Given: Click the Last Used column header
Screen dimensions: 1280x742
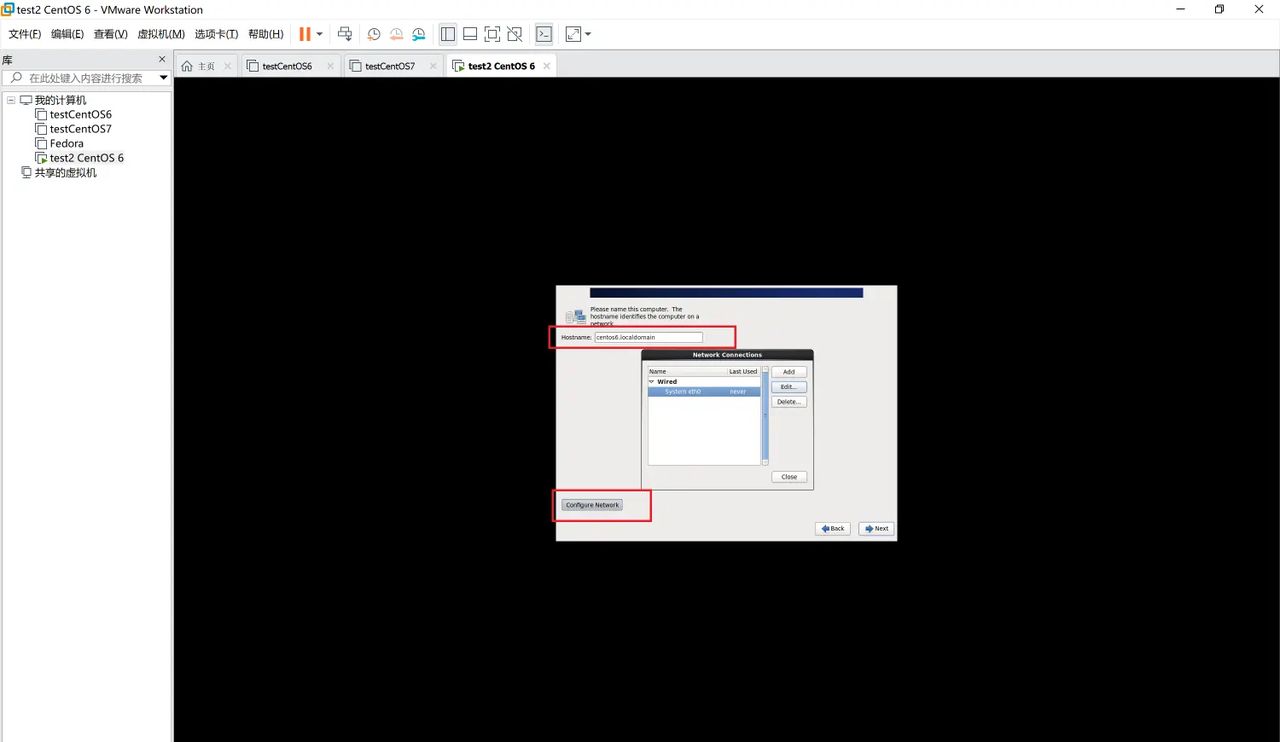Looking at the screenshot, I should 744,371.
